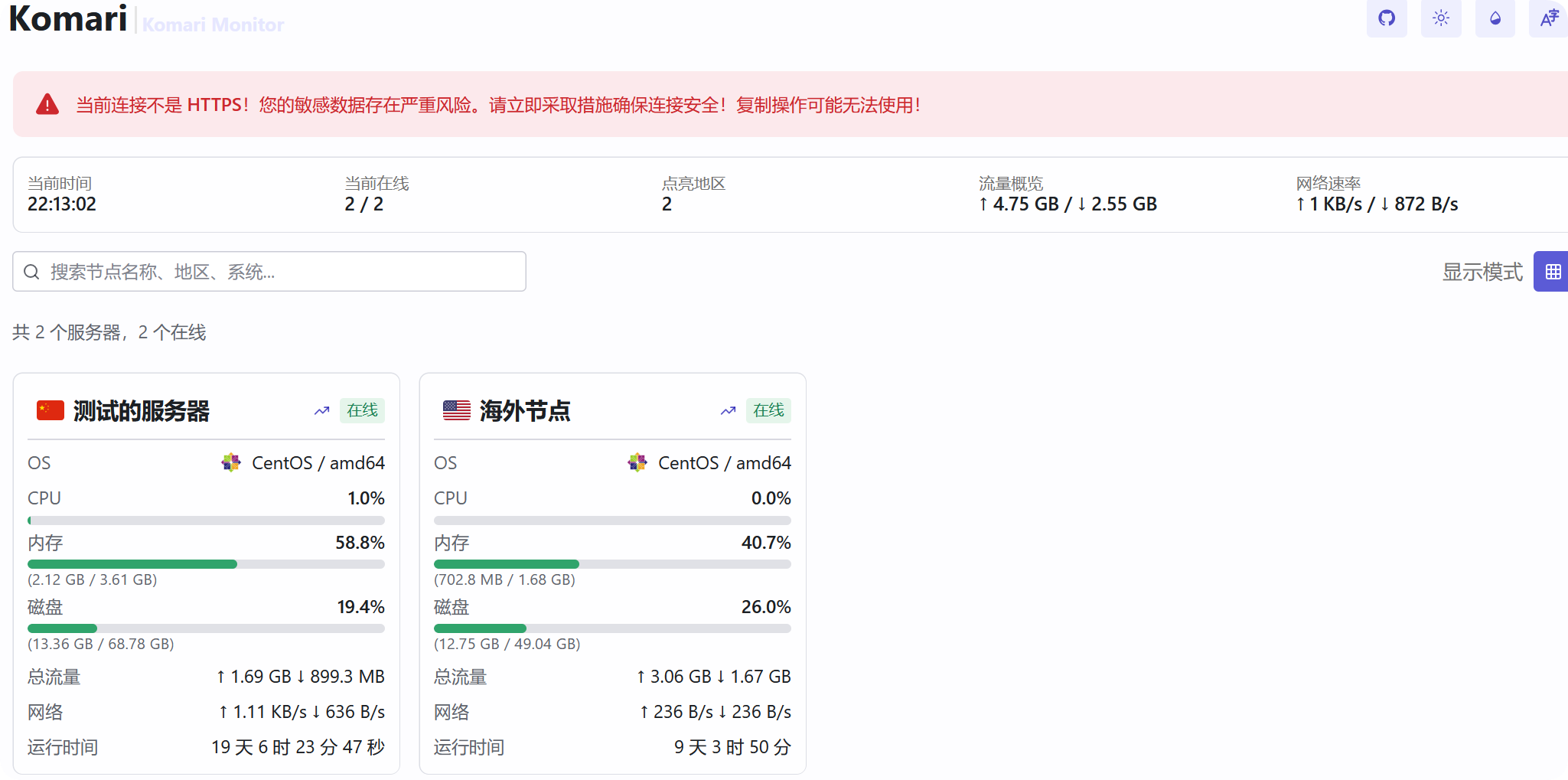1568x780 pixels.
Task: Click the US flag on 海外节点
Action: (x=456, y=410)
